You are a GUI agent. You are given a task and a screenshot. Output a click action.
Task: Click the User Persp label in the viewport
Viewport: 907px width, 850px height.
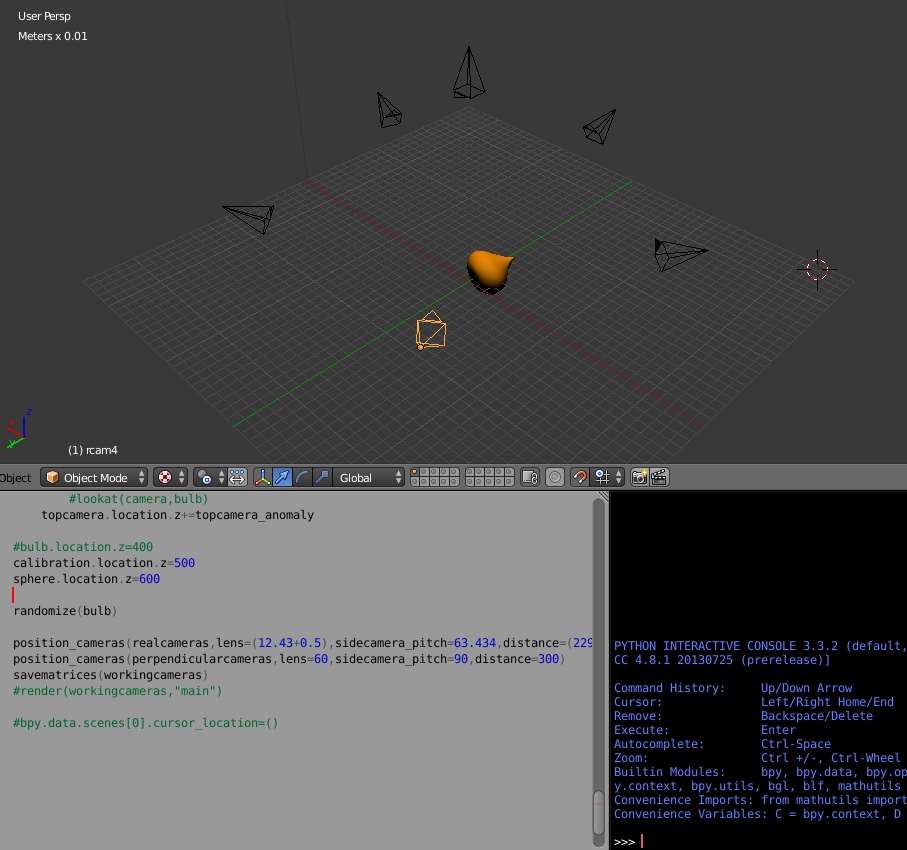44,15
